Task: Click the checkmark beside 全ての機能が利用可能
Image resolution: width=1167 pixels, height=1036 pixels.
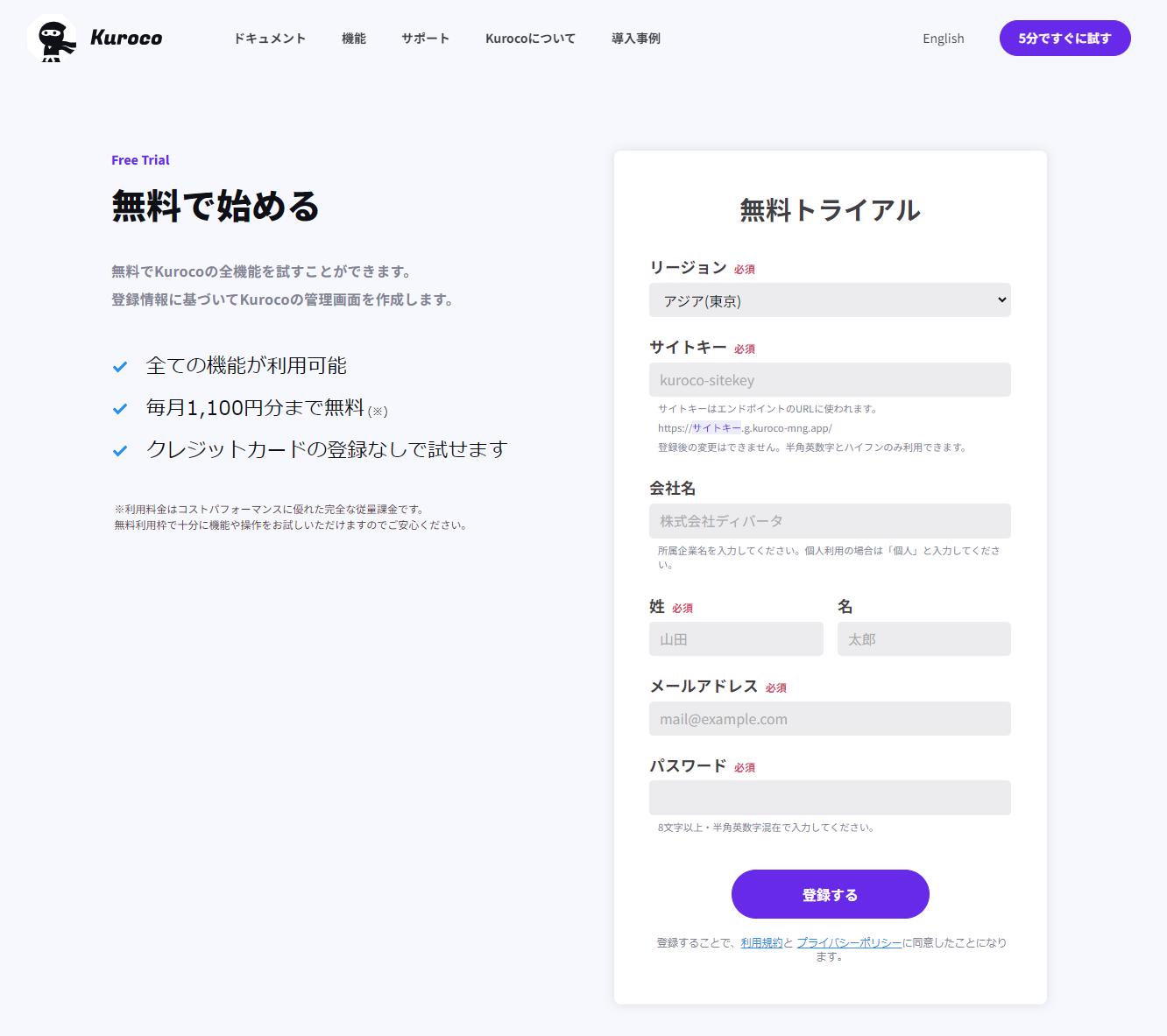Action: click(x=120, y=367)
